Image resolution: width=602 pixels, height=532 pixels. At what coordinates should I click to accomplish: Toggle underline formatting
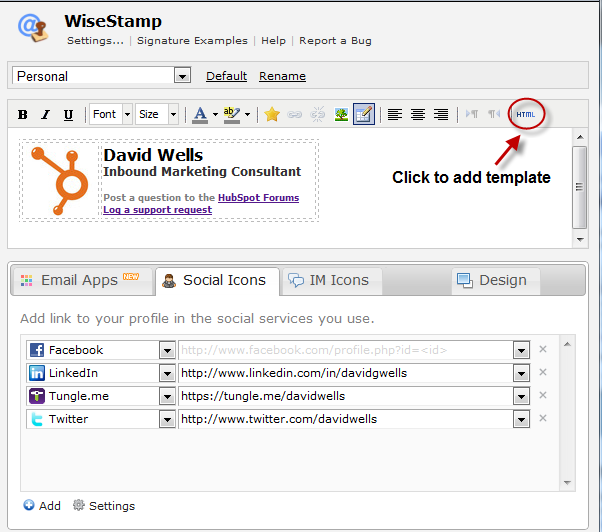[x=68, y=114]
